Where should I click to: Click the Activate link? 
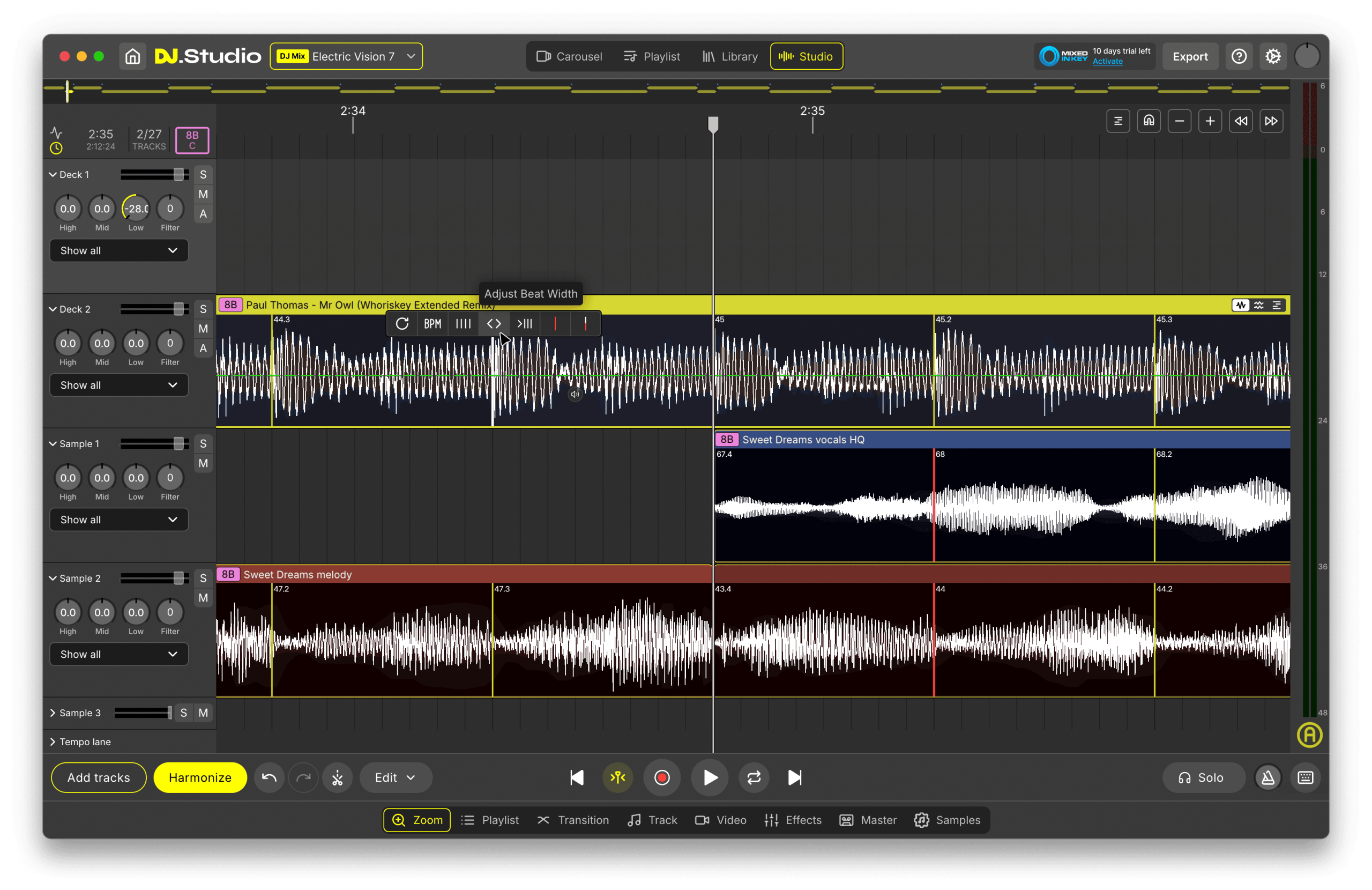pos(1107,62)
